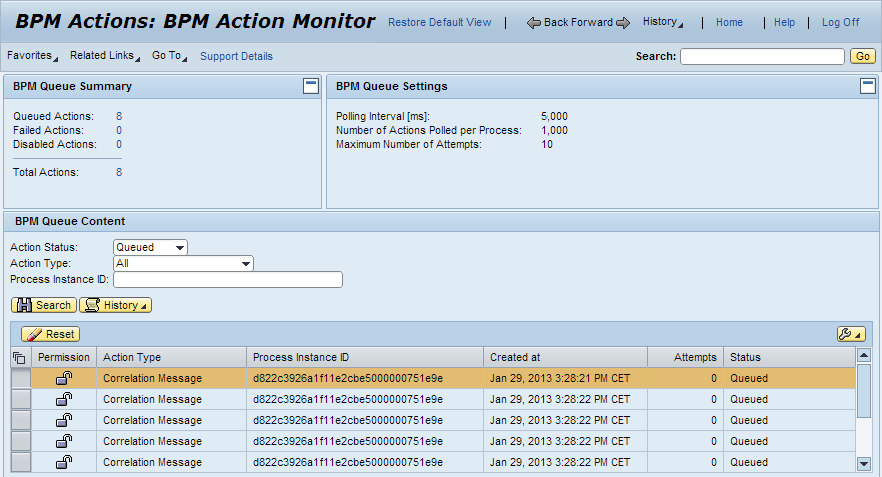Click into the top Search input field
This screenshot has width=882, height=477.
tap(762, 56)
